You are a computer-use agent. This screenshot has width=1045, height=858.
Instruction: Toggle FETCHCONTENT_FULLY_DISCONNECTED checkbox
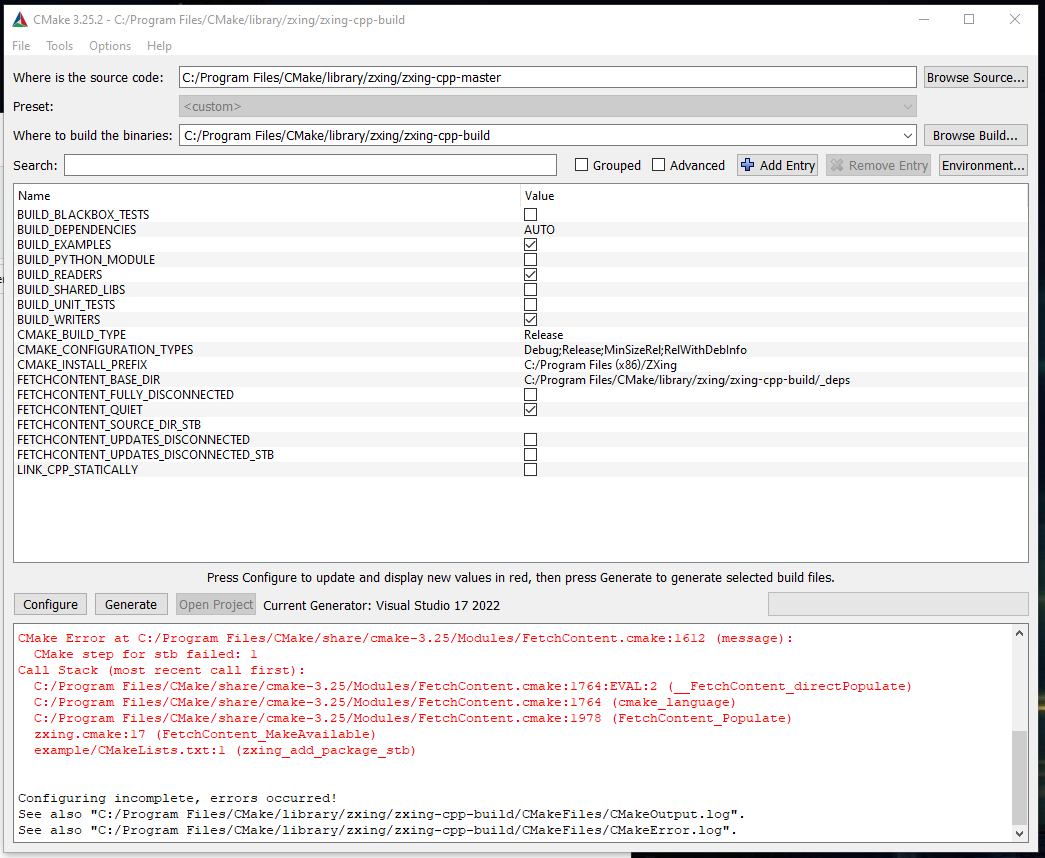(530, 395)
